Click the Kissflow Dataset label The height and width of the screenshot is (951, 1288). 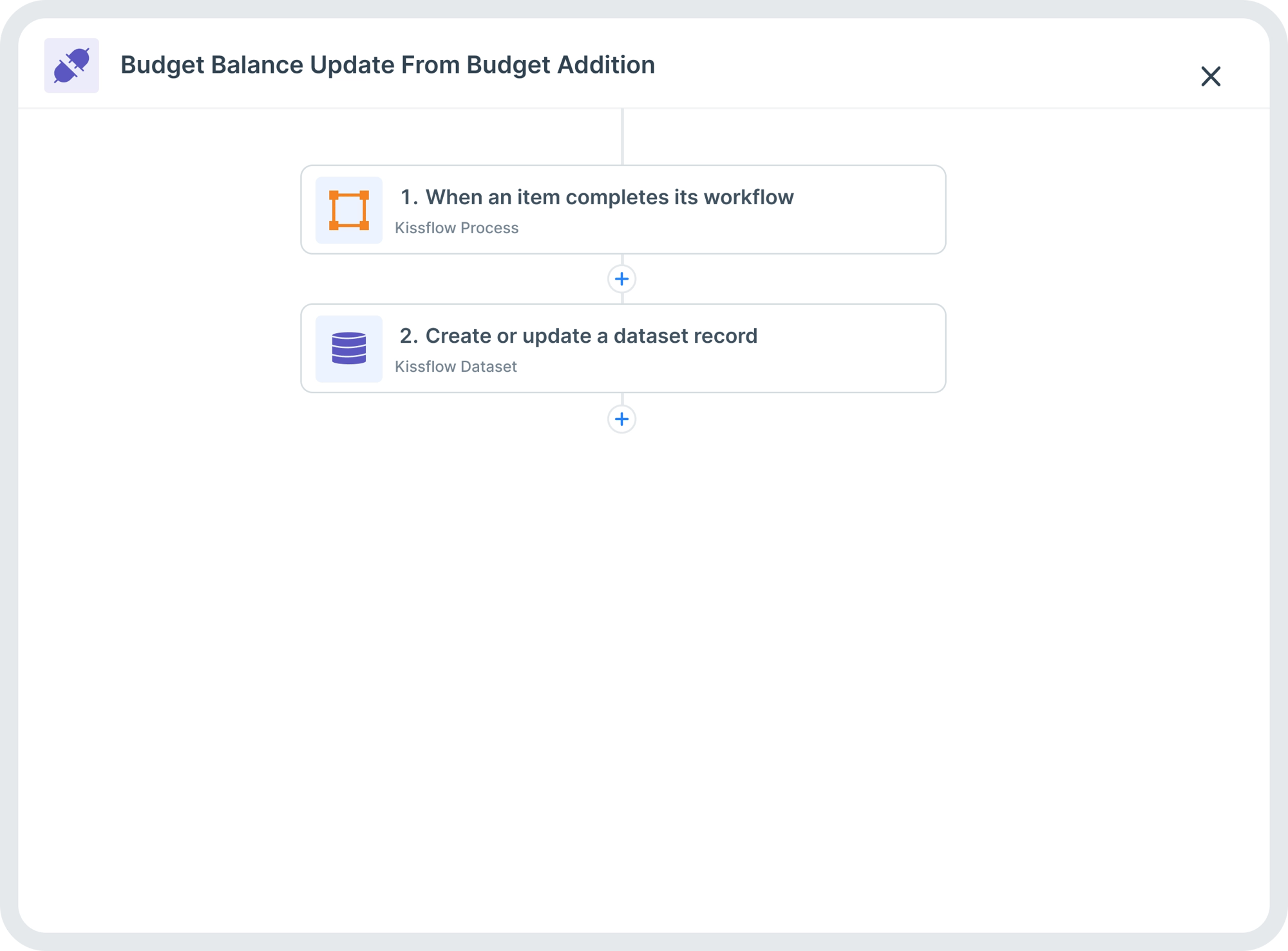click(x=456, y=367)
